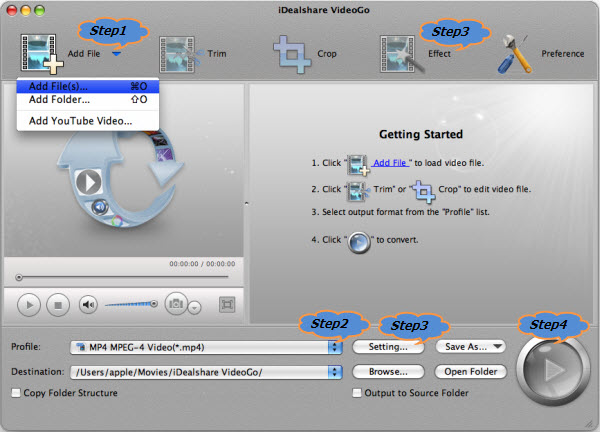Viewport: 600px width, 432px height.
Task: Click the Crop toolbar label
Action: pyautogui.click(x=327, y=54)
